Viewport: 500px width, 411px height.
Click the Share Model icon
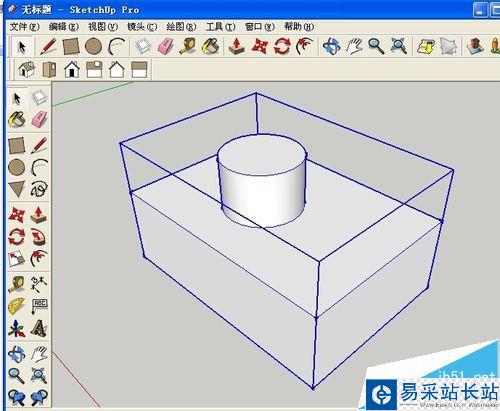click(448, 46)
